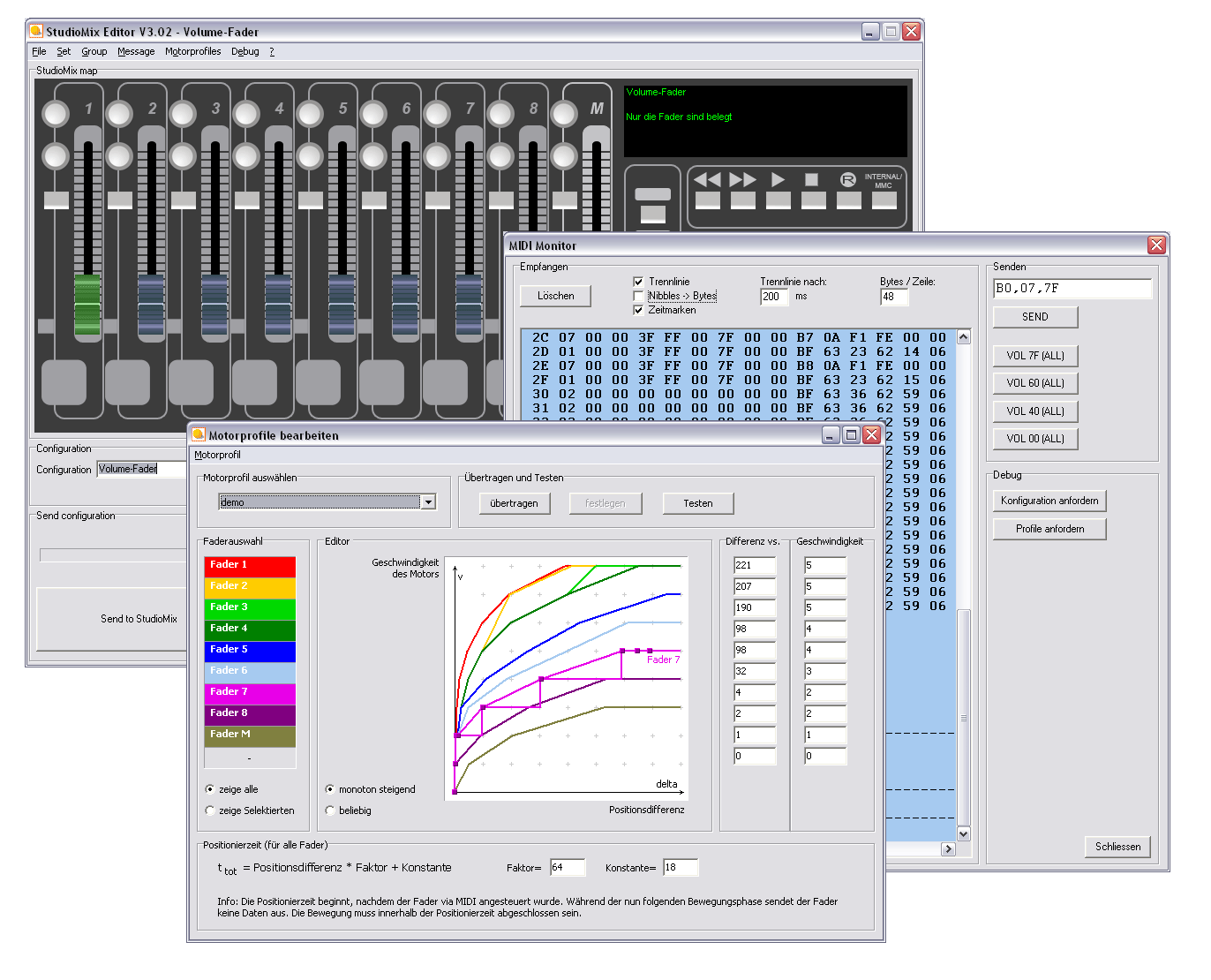Click the stop transport button

coord(814,200)
